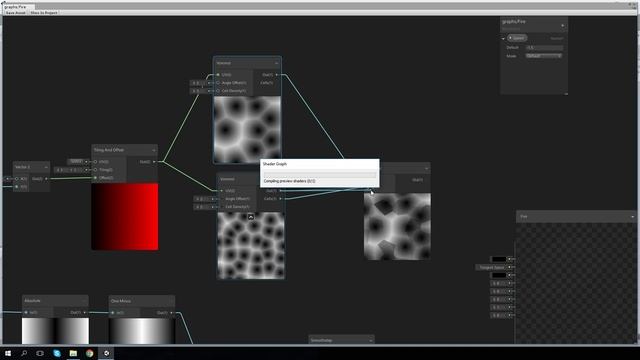Screen dimensions: 640x360
Task: Open Task View from the taskbar
Action: [40, 353]
